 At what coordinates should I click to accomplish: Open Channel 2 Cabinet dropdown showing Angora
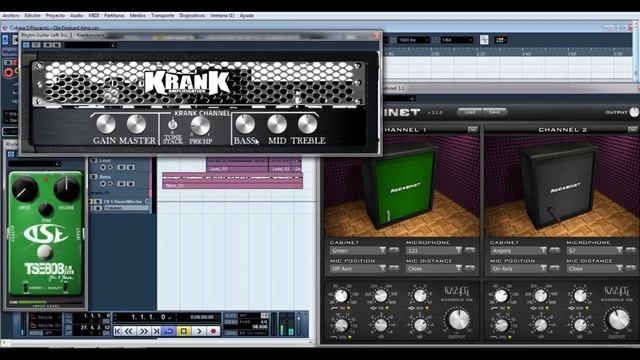tap(518, 250)
